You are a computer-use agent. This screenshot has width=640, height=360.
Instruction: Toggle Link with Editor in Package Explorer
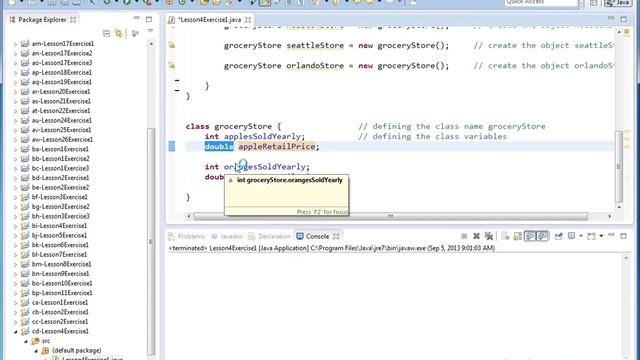(x=119, y=33)
